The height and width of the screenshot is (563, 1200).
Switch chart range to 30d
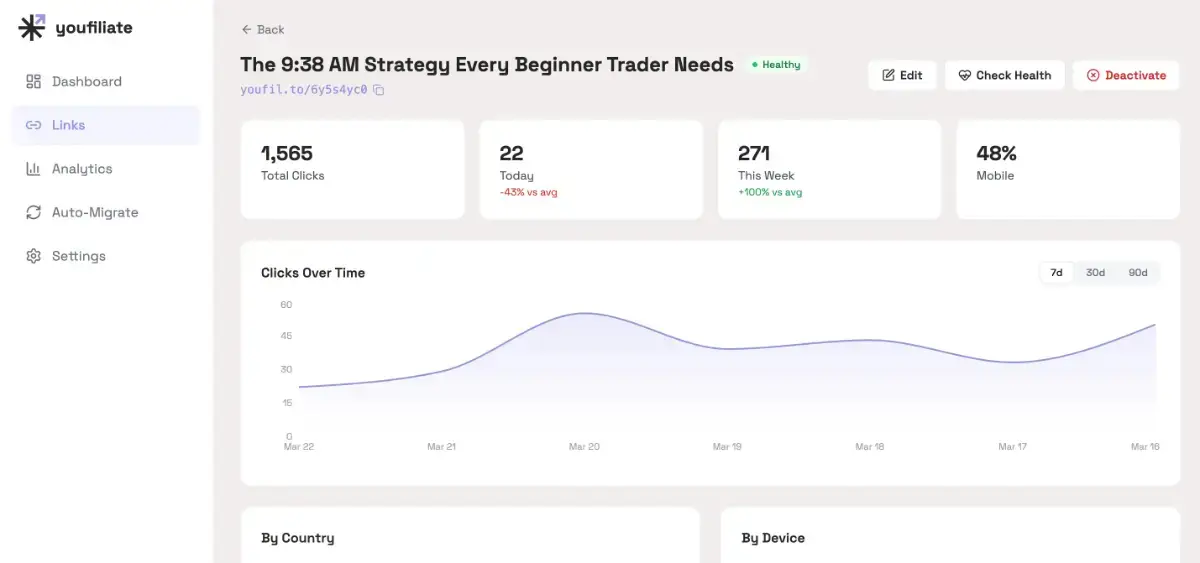point(1095,273)
